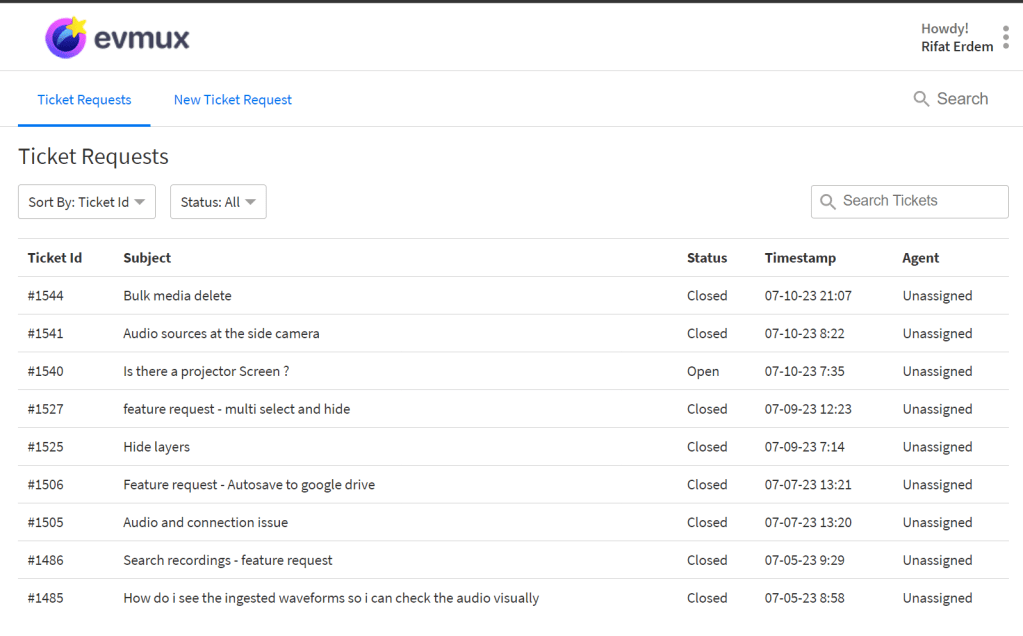Click timestamp 07-10-23 21:07
Viewport: 1023px width, 636px height.
(808, 295)
